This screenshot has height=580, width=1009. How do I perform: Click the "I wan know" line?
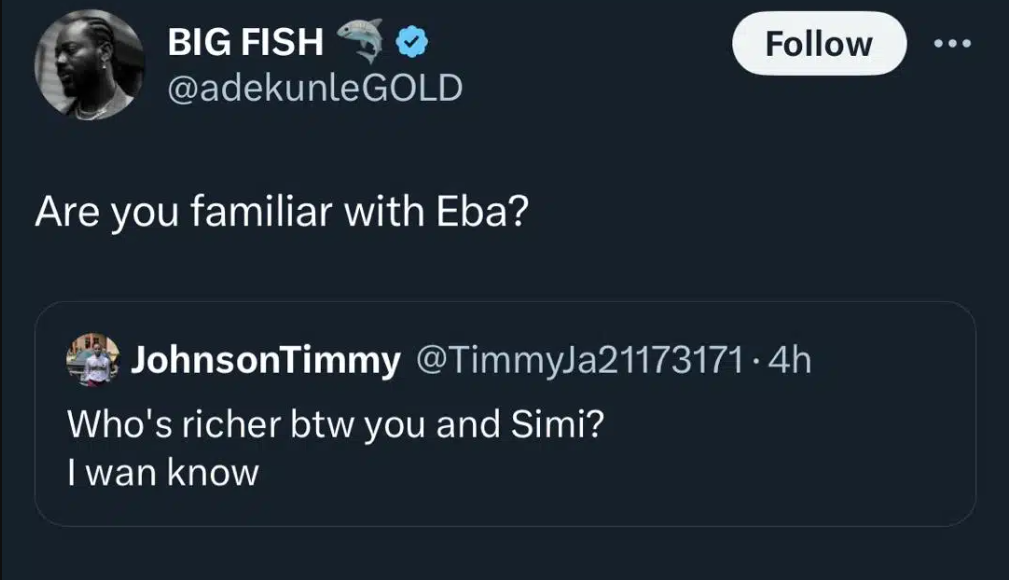pyautogui.click(x=163, y=472)
